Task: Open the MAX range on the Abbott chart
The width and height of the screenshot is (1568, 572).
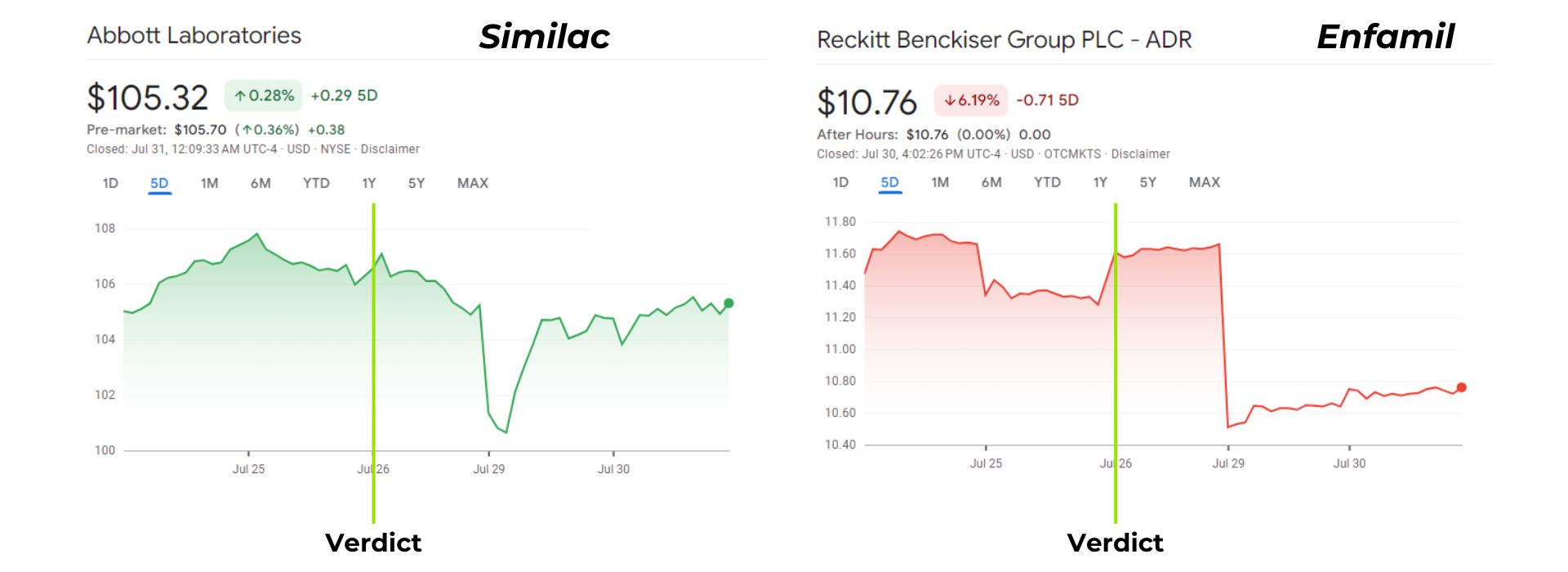Action: [473, 183]
